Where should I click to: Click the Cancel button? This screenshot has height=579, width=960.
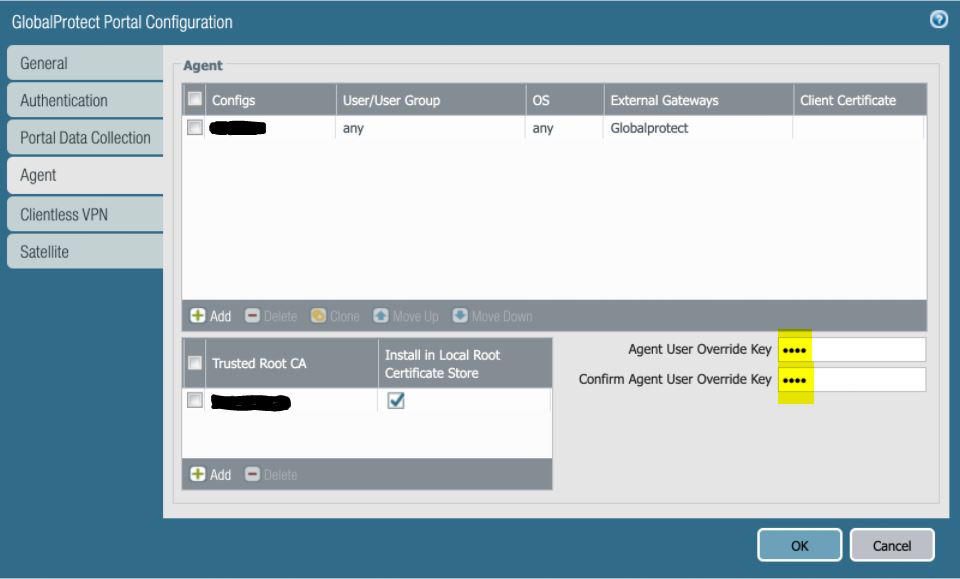(x=892, y=545)
